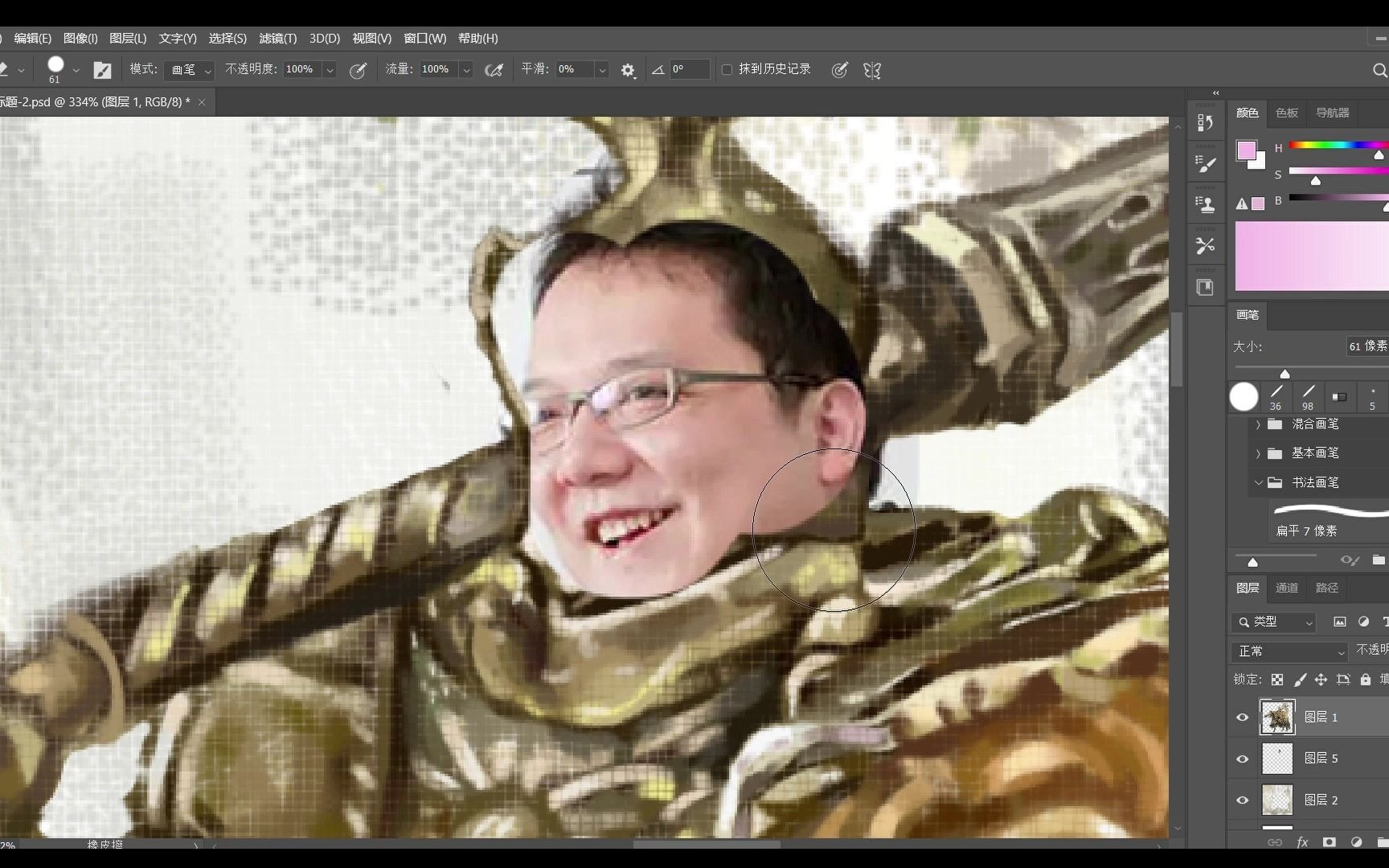The image size is (1389, 868).
Task: Filter layers by adjustment layers icon
Action: 1363,621
